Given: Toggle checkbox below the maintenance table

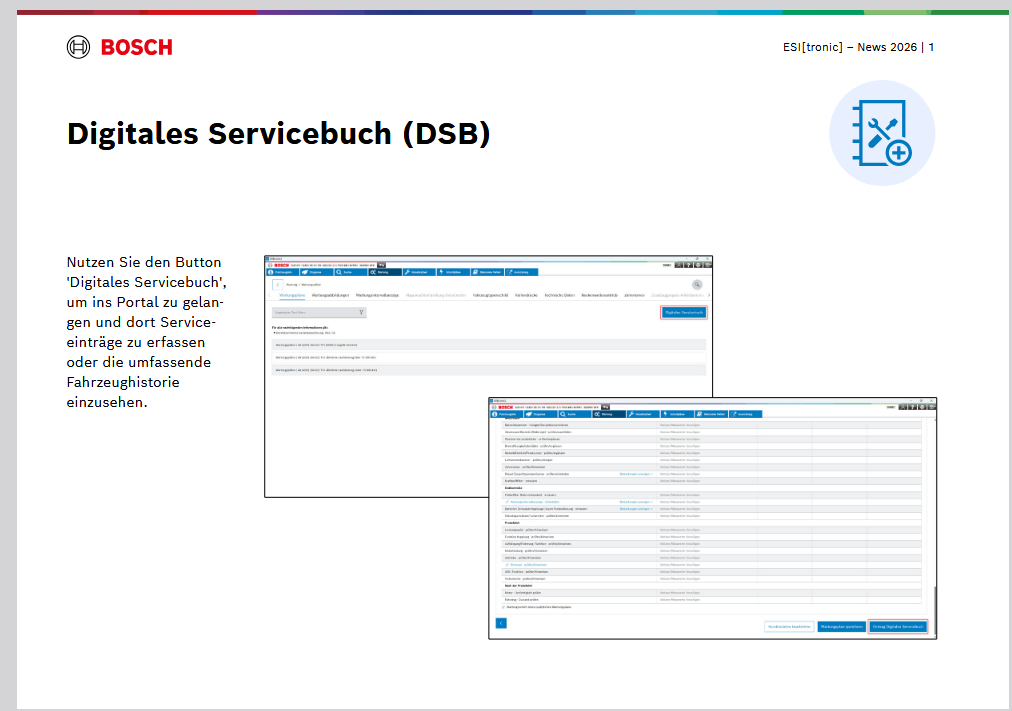Looking at the screenshot, I should (x=503, y=607).
